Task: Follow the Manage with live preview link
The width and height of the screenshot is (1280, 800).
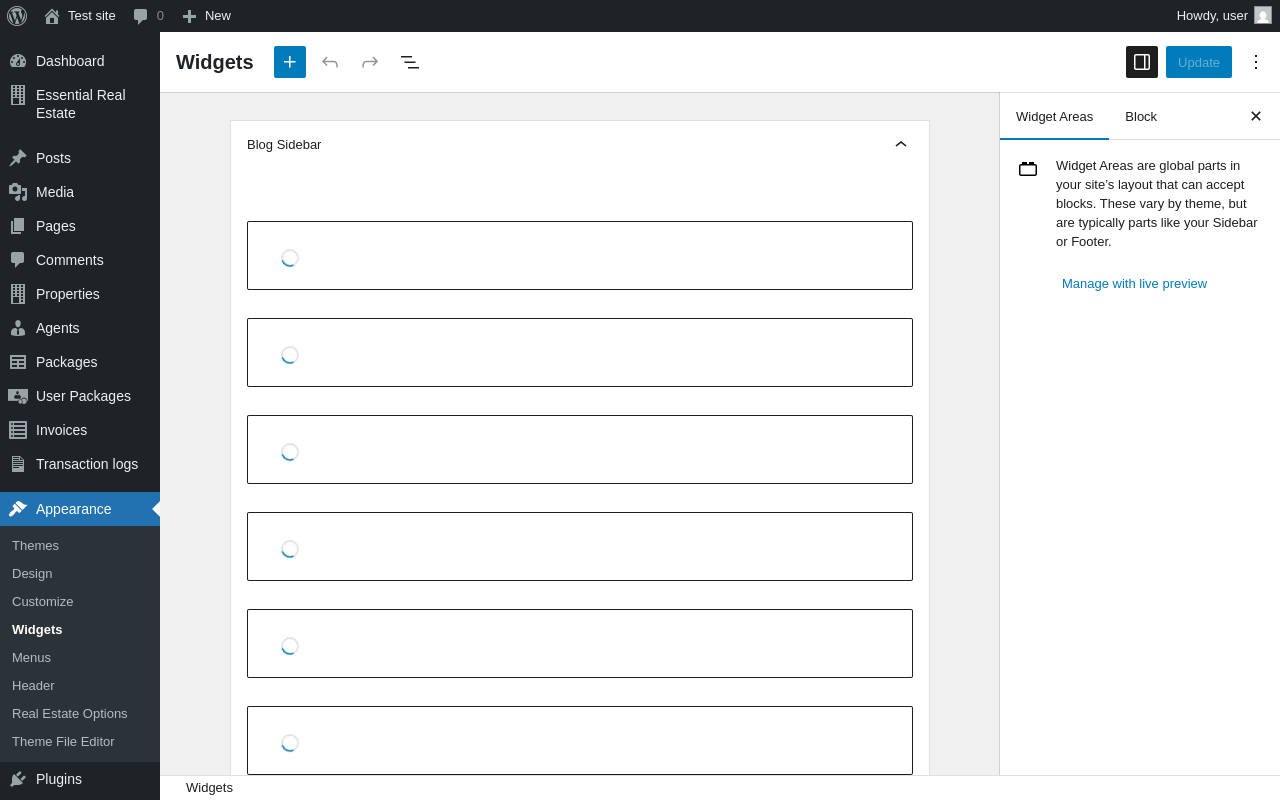Action: pos(1134,284)
